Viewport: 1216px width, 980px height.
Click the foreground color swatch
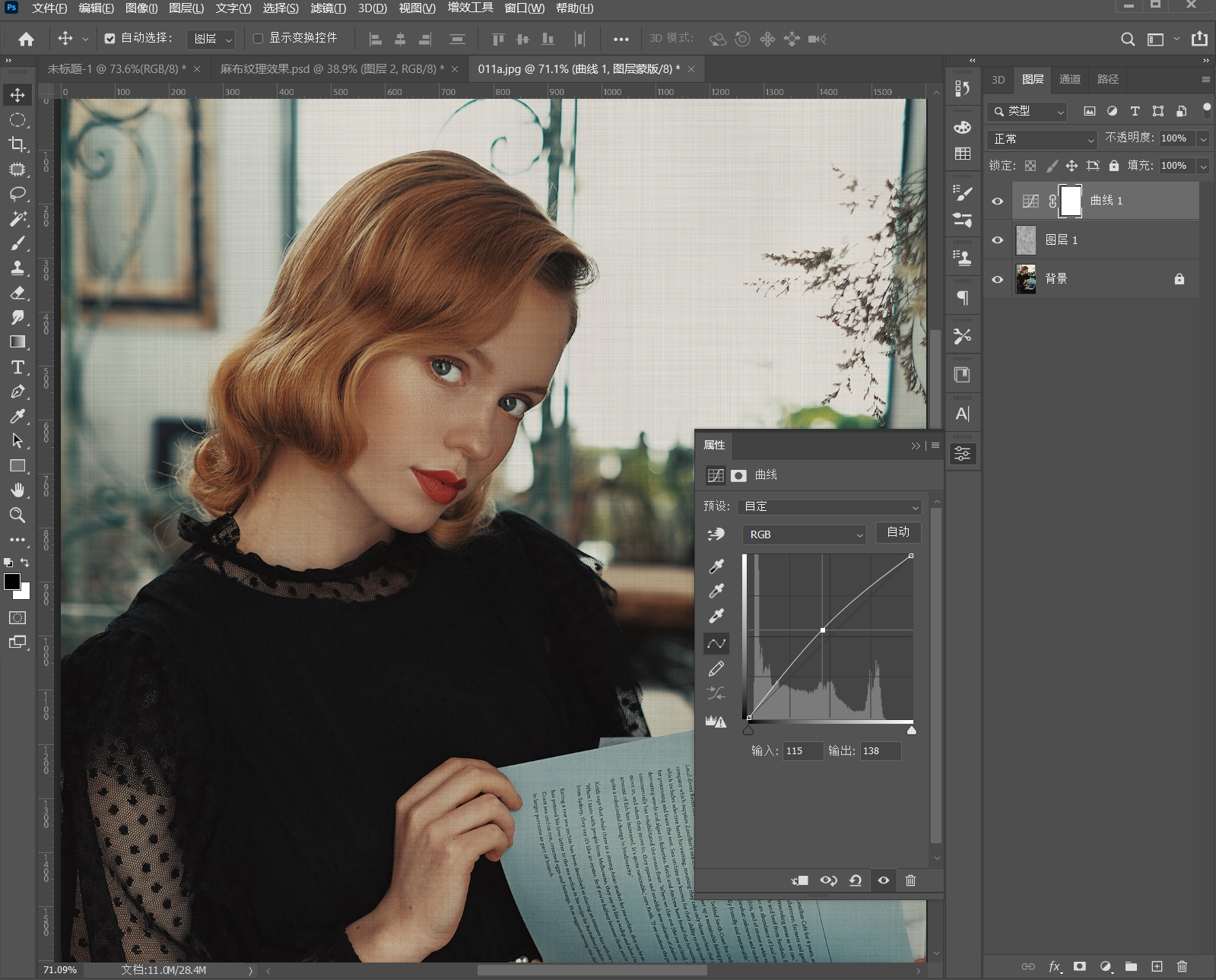(x=12, y=582)
